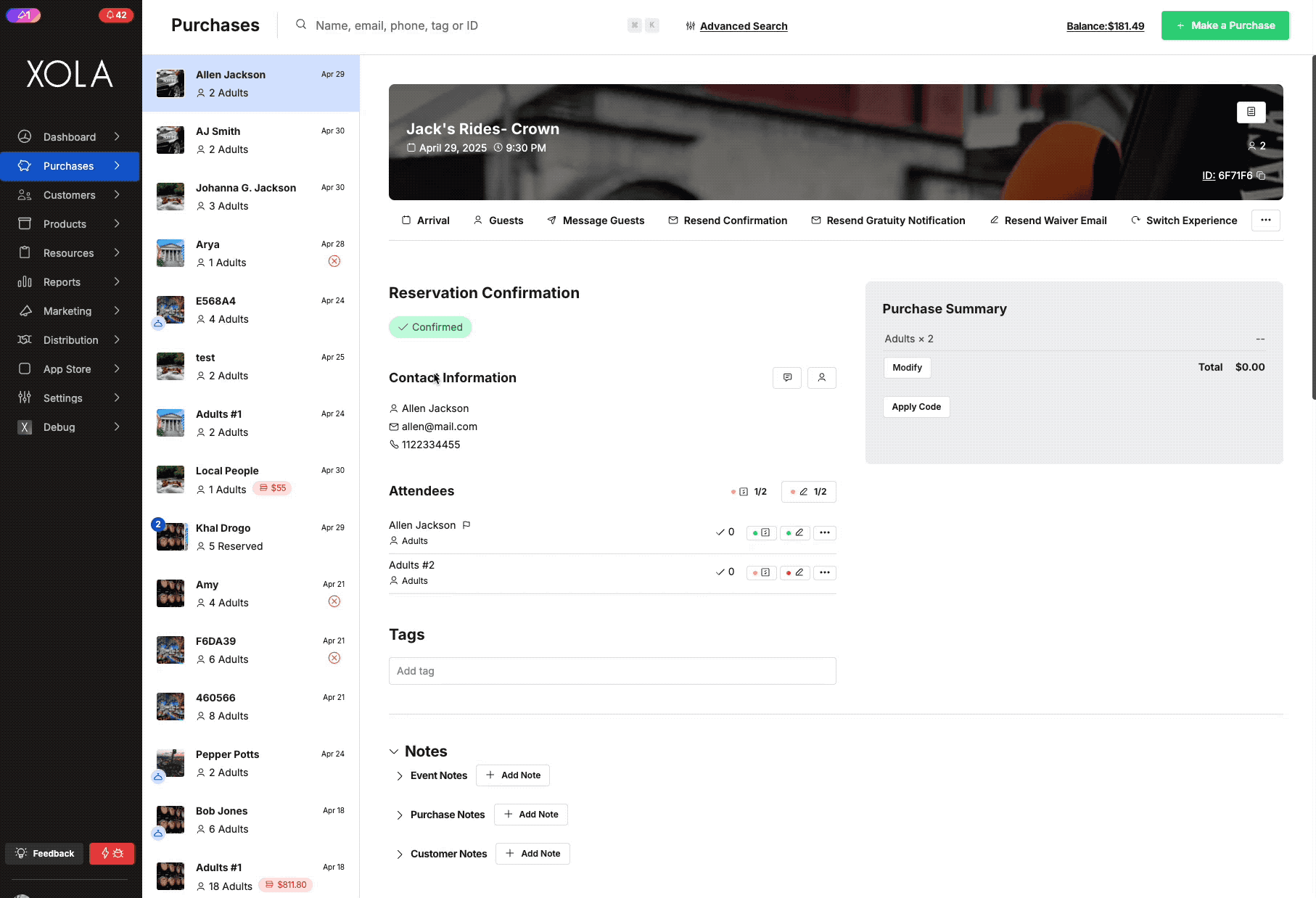Viewport: 1316px width, 898px height.
Task: Open Debug in the sidebar
Action: 70,427
